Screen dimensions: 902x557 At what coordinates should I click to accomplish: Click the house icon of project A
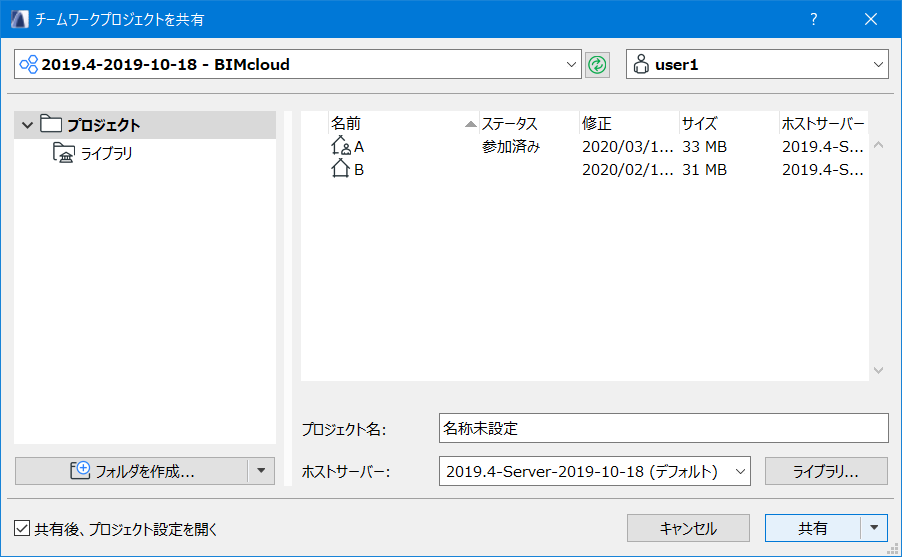click(341, 146)
